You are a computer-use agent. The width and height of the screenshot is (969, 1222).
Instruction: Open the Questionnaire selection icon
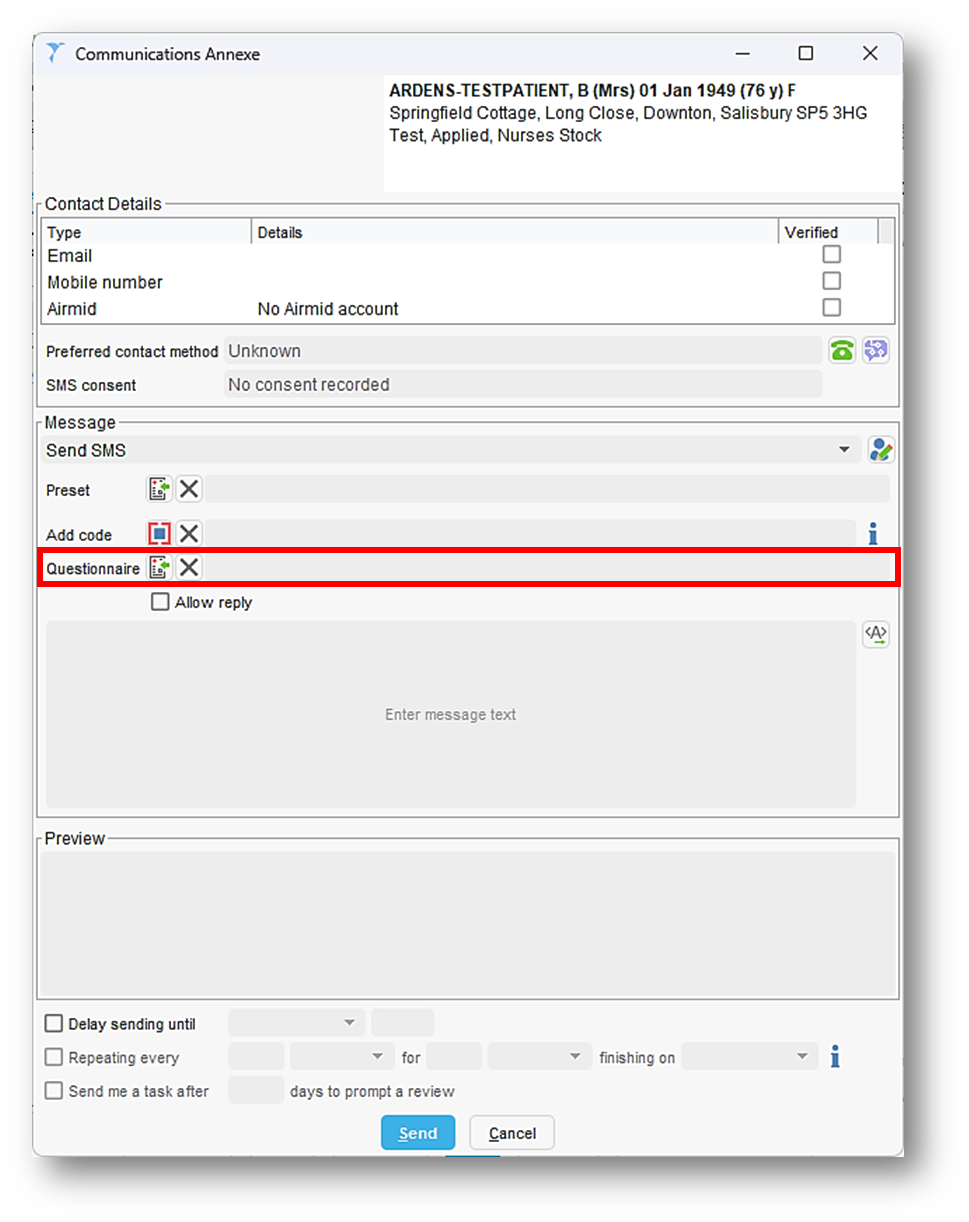(160, 568)
